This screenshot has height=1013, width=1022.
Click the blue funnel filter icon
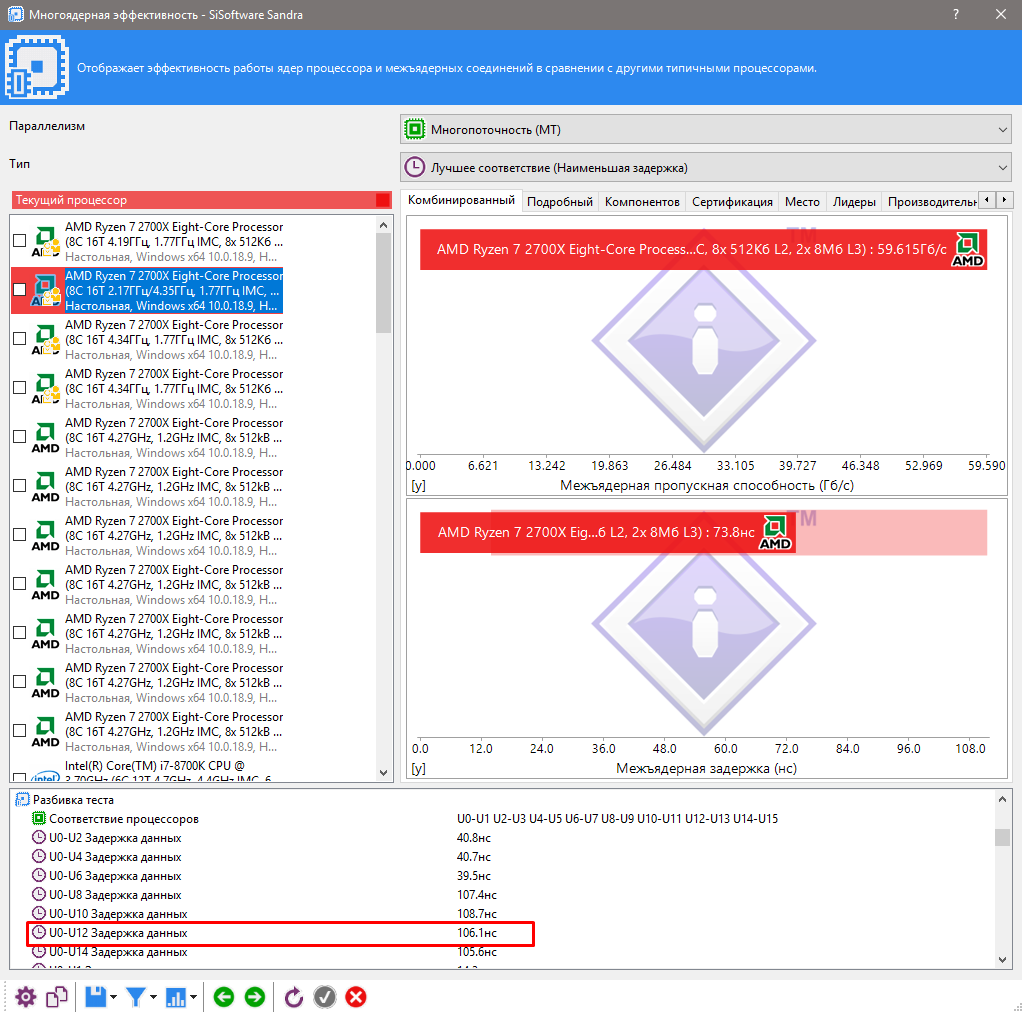click(x=136, y=997)
